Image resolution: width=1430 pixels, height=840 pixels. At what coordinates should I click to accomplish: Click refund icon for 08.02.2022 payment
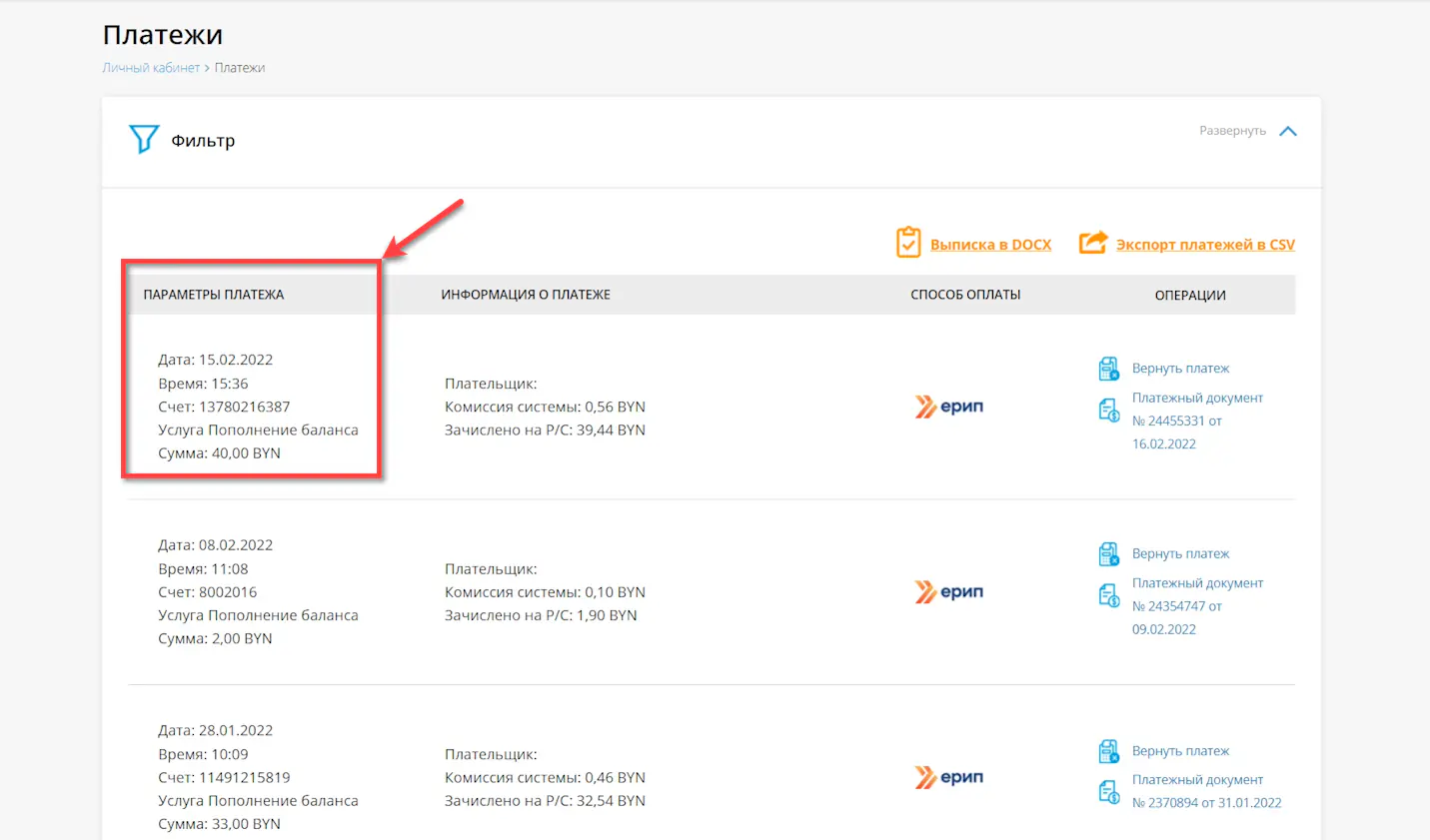1108,554
